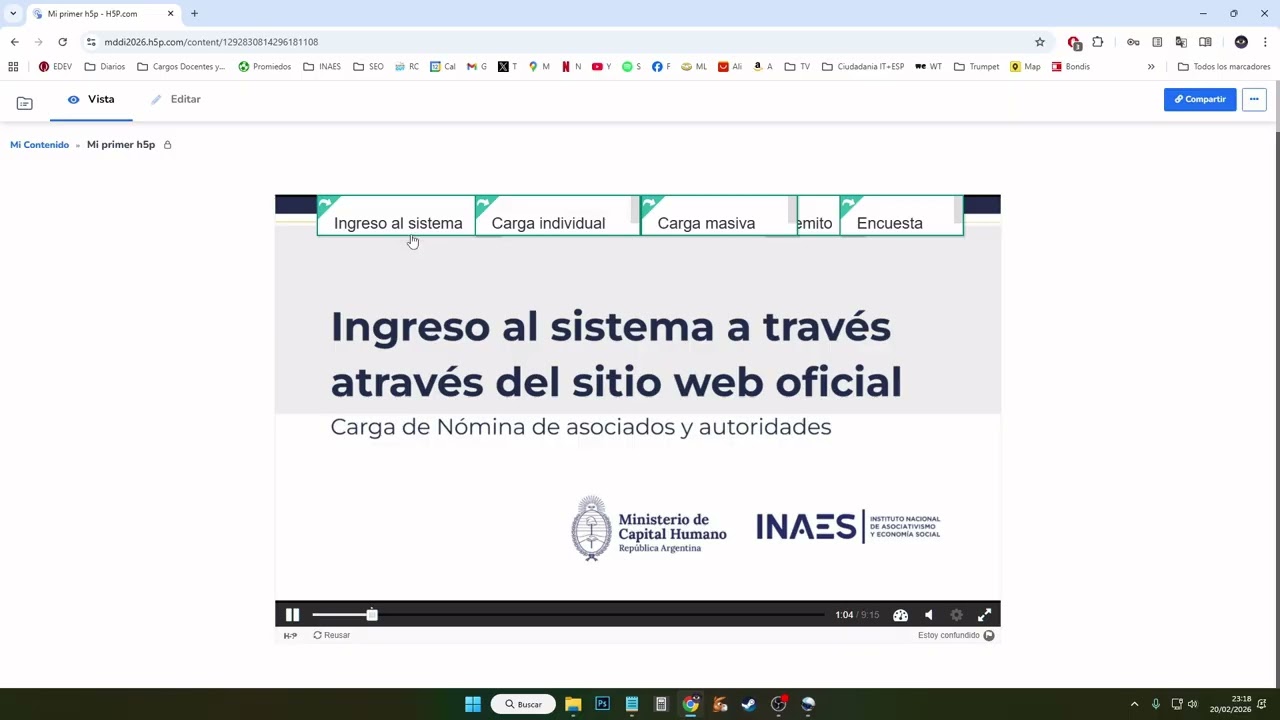Jump to Carga individual section
The width and height of the screenshot is (1280, 720).
(558, 216)
